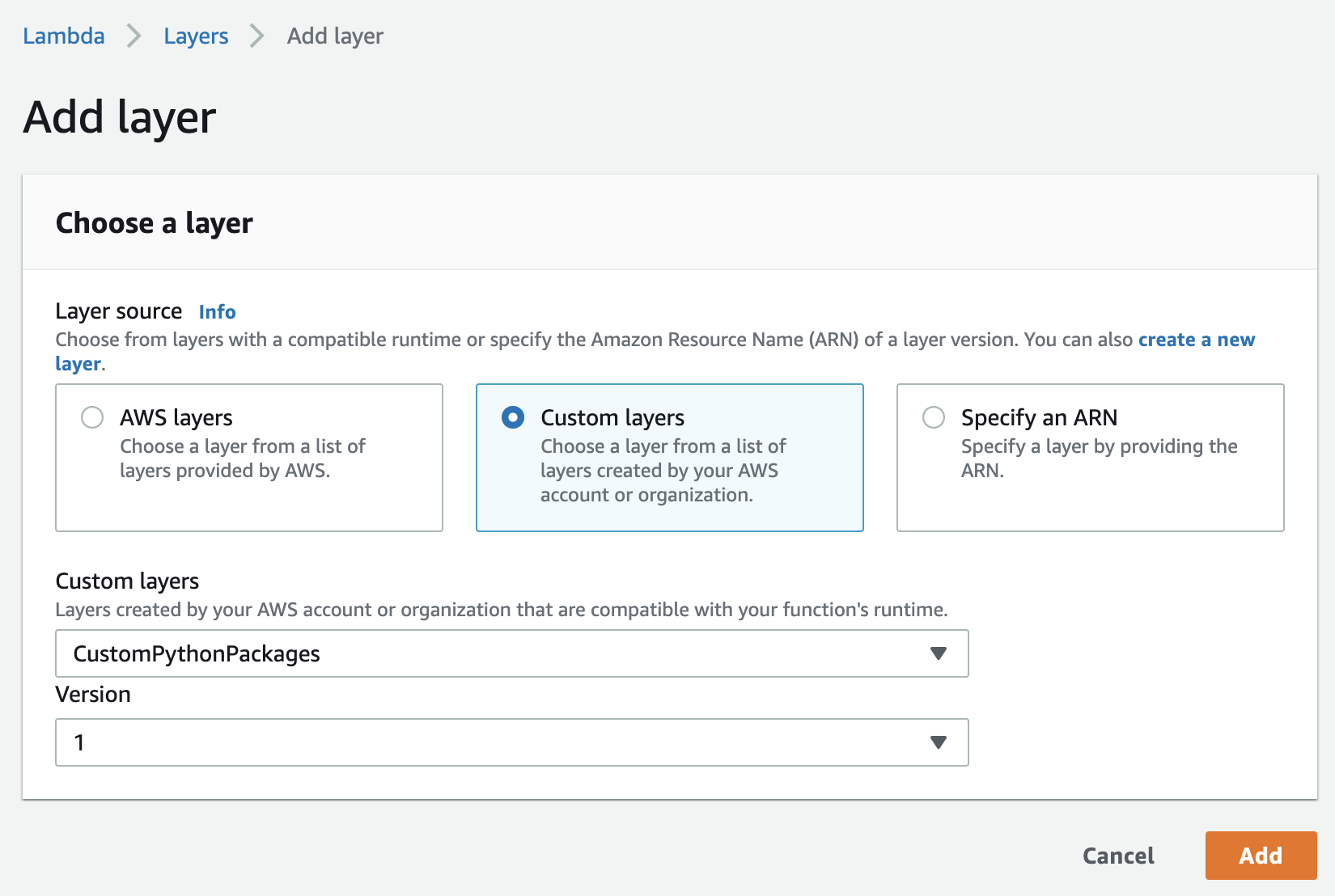Click the Lambda breadcrumb link
The image size is (1335, 896).
coord(64,36)
